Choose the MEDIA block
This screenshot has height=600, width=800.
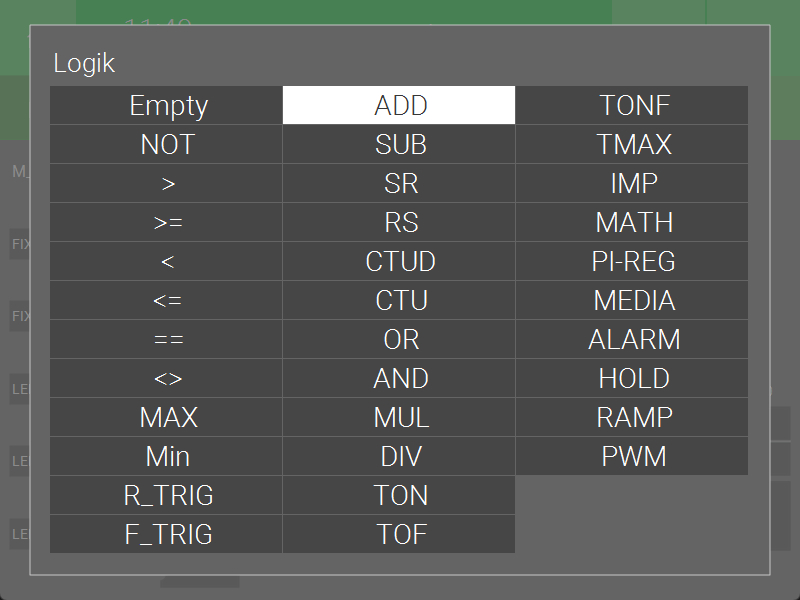pos(632,300)
